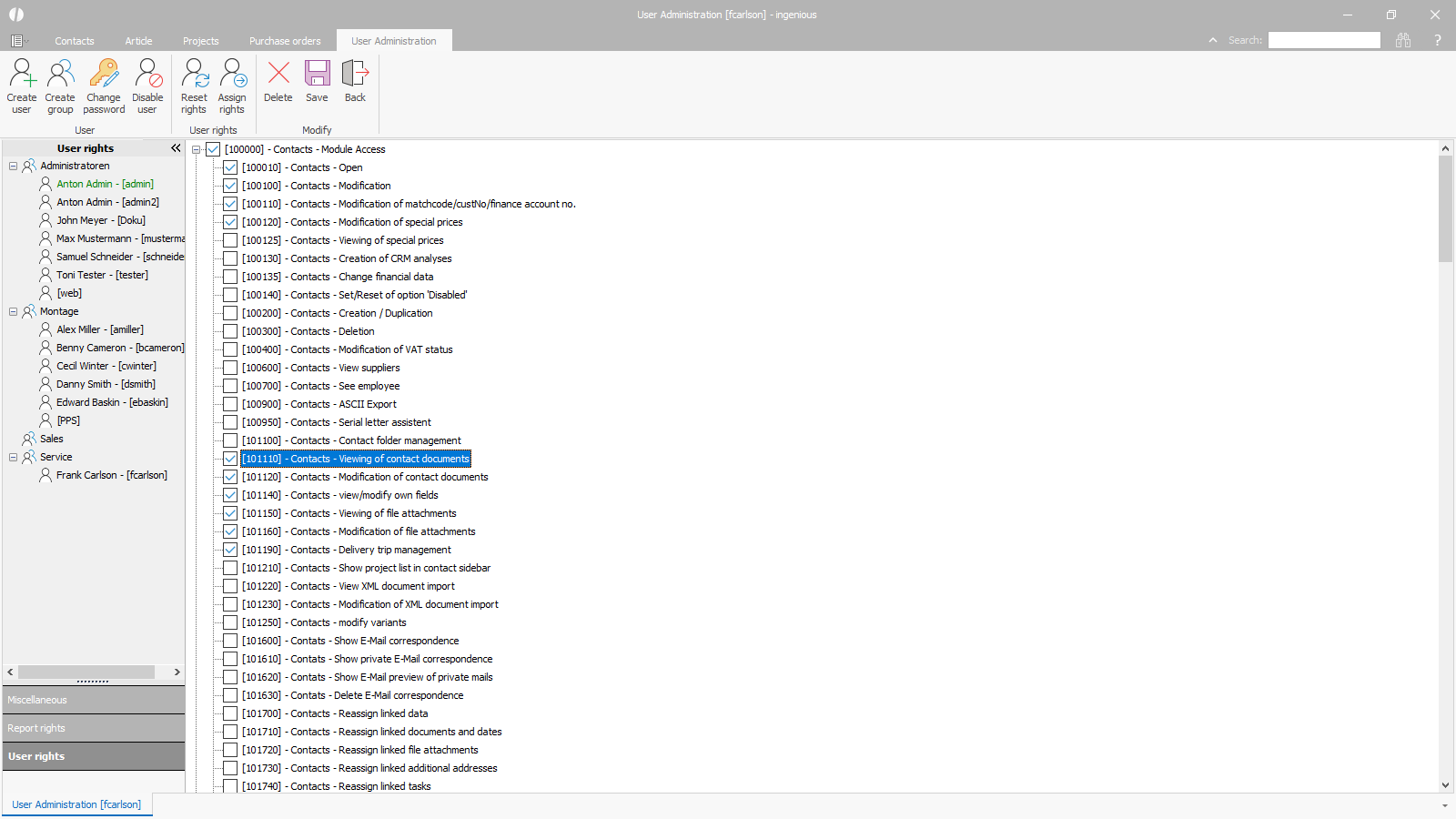Open the Change password tool

tap(104, 75)
